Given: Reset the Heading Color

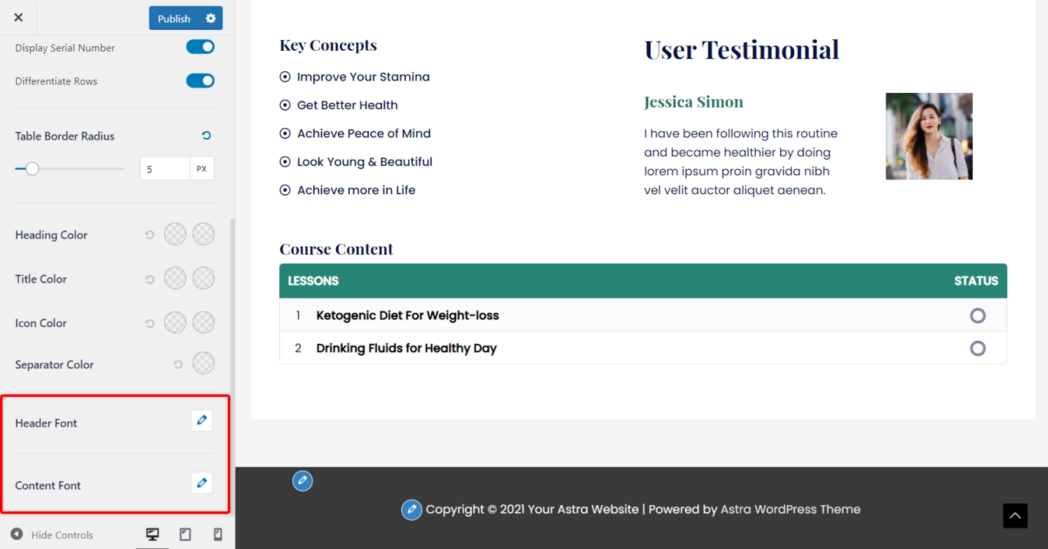Looking at the screenshot, I should tap(150, 235).
